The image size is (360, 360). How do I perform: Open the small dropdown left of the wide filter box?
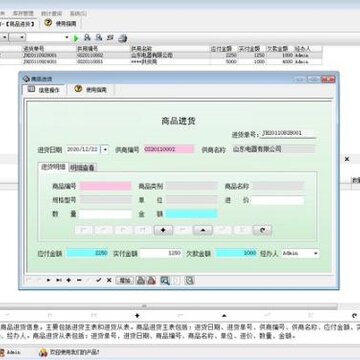tap(22, 37)
